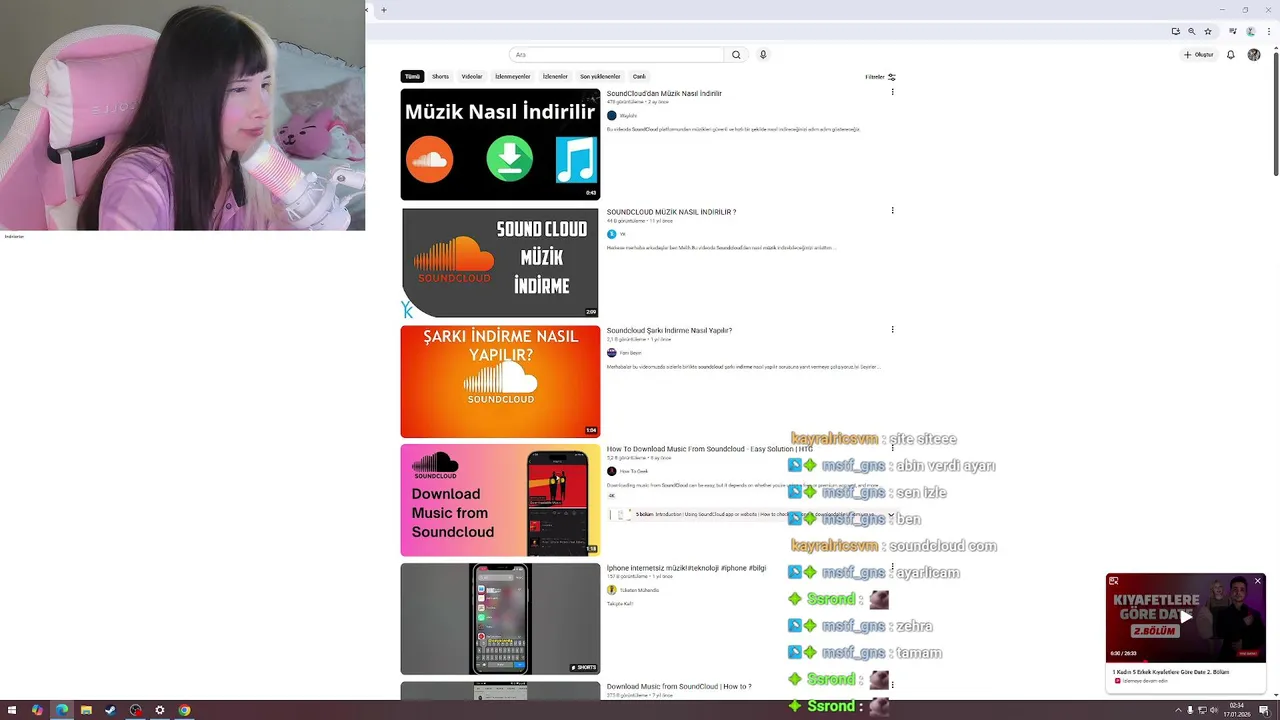Open ŞARKI İNDİRME NASIL YAPILIR thumbnail
Image resolution: width=1280 pixels, height=720 pixels.
tap(500, 381)
